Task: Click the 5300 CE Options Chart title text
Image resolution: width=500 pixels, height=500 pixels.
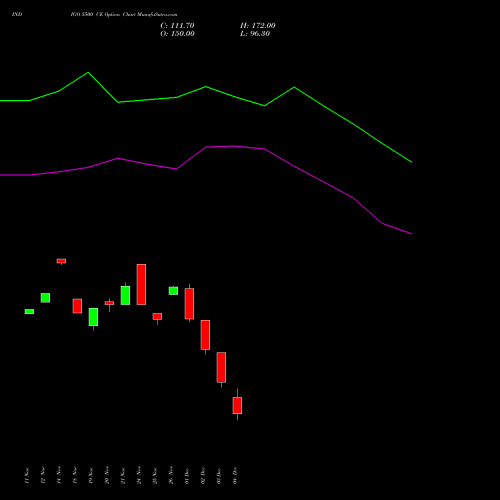Action: coord(124,15)
